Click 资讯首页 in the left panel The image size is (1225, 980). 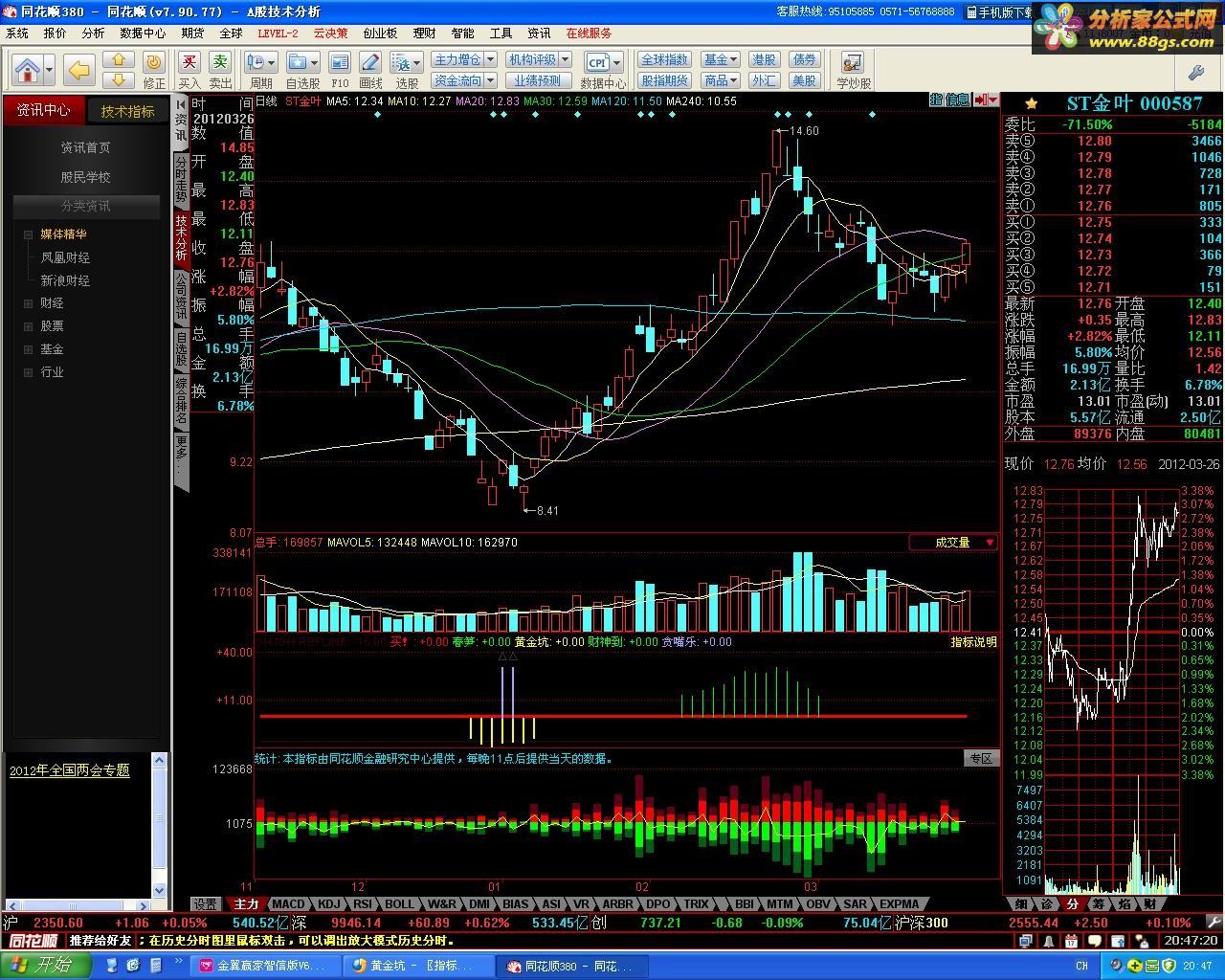pyautogui.click(x=85, y=147)
